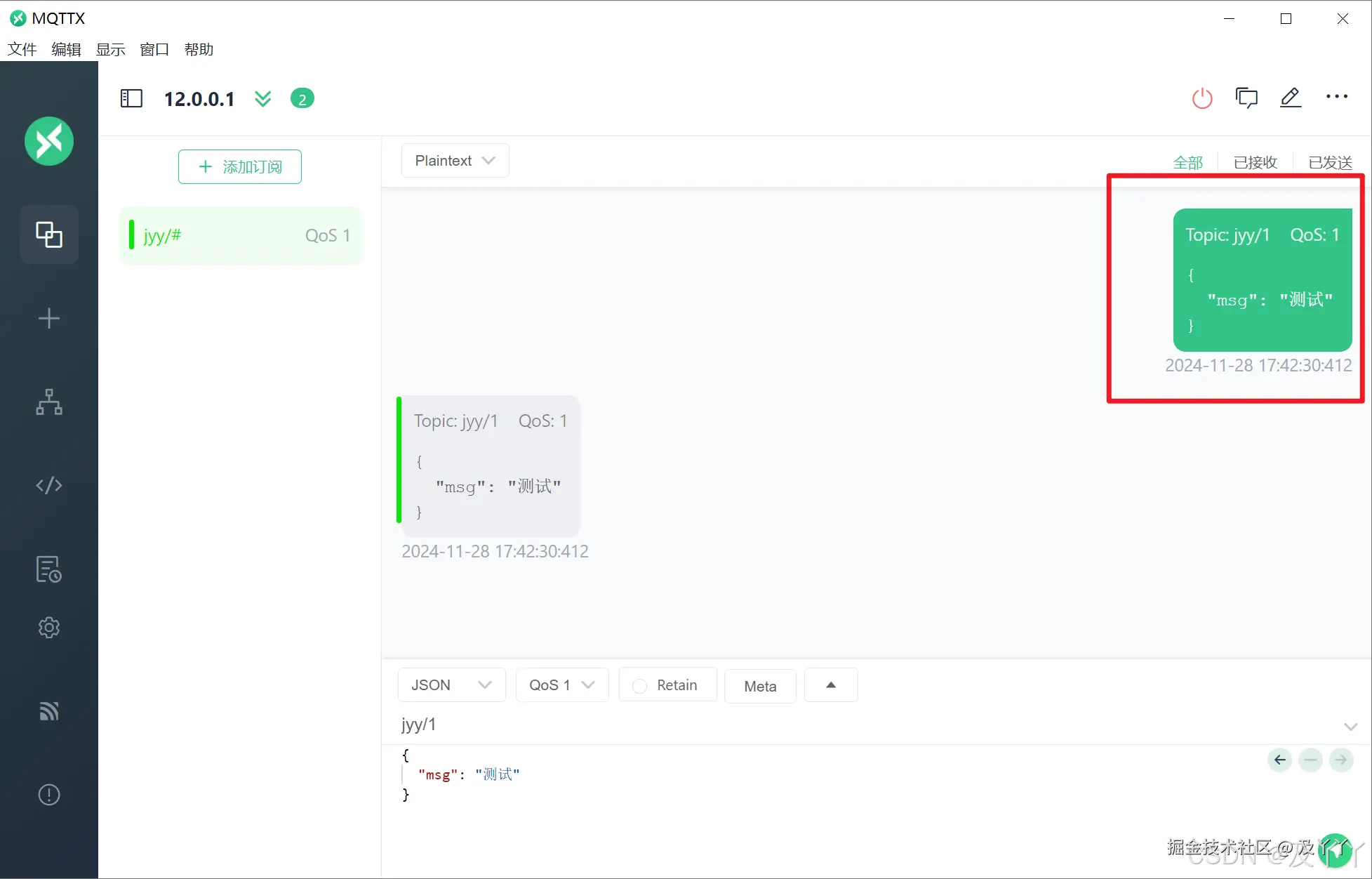Open the JSON payload type dropdown

click(x=451, y=685)
